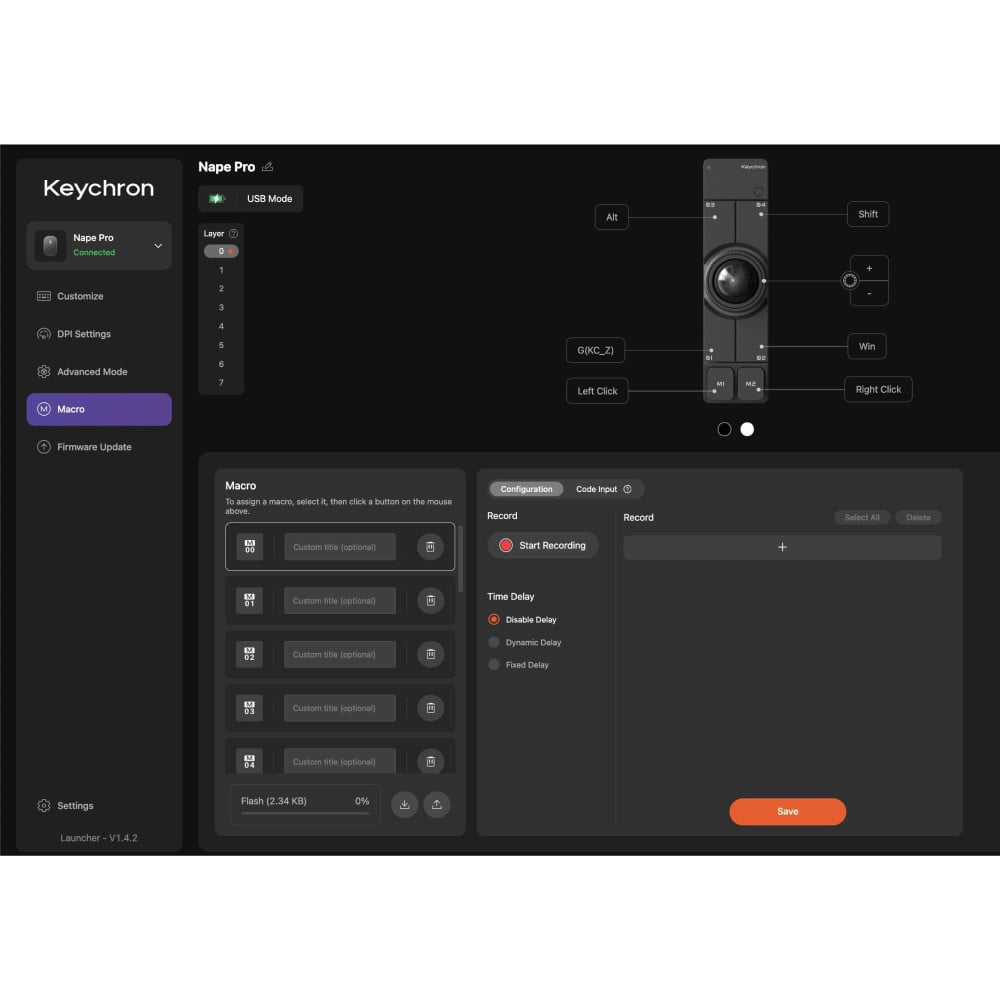Delete macro M00 with its trash icon

pos(430,547)
